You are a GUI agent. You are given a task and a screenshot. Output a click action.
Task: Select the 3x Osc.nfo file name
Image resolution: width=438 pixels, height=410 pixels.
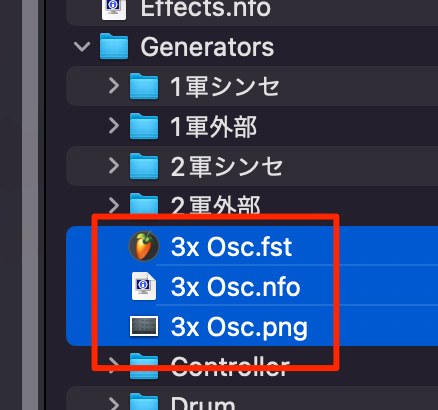coord(235,287)
